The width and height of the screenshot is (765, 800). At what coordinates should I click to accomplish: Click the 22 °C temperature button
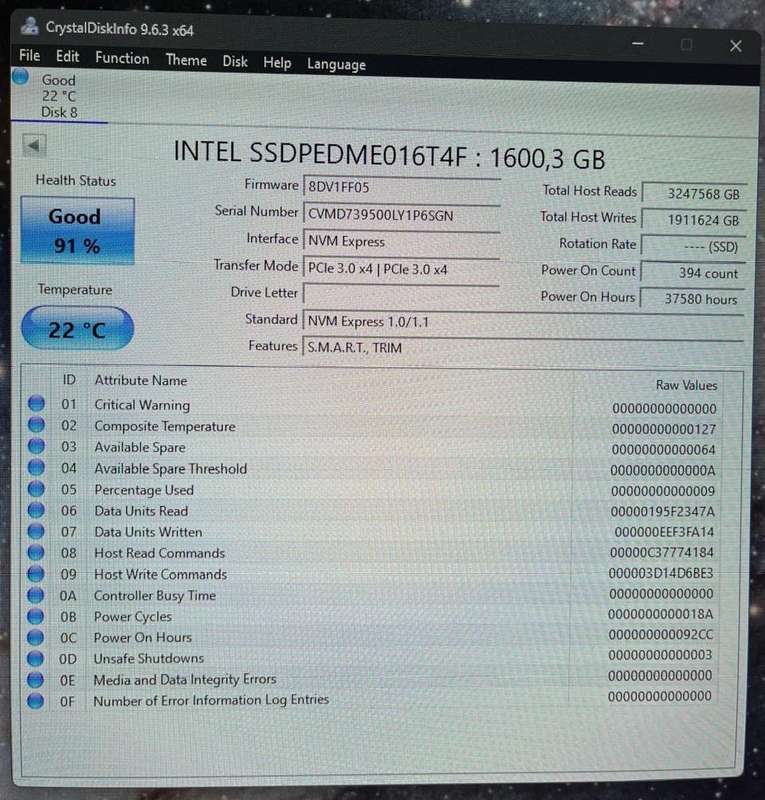pyautogui.click(x=77, y=329)
